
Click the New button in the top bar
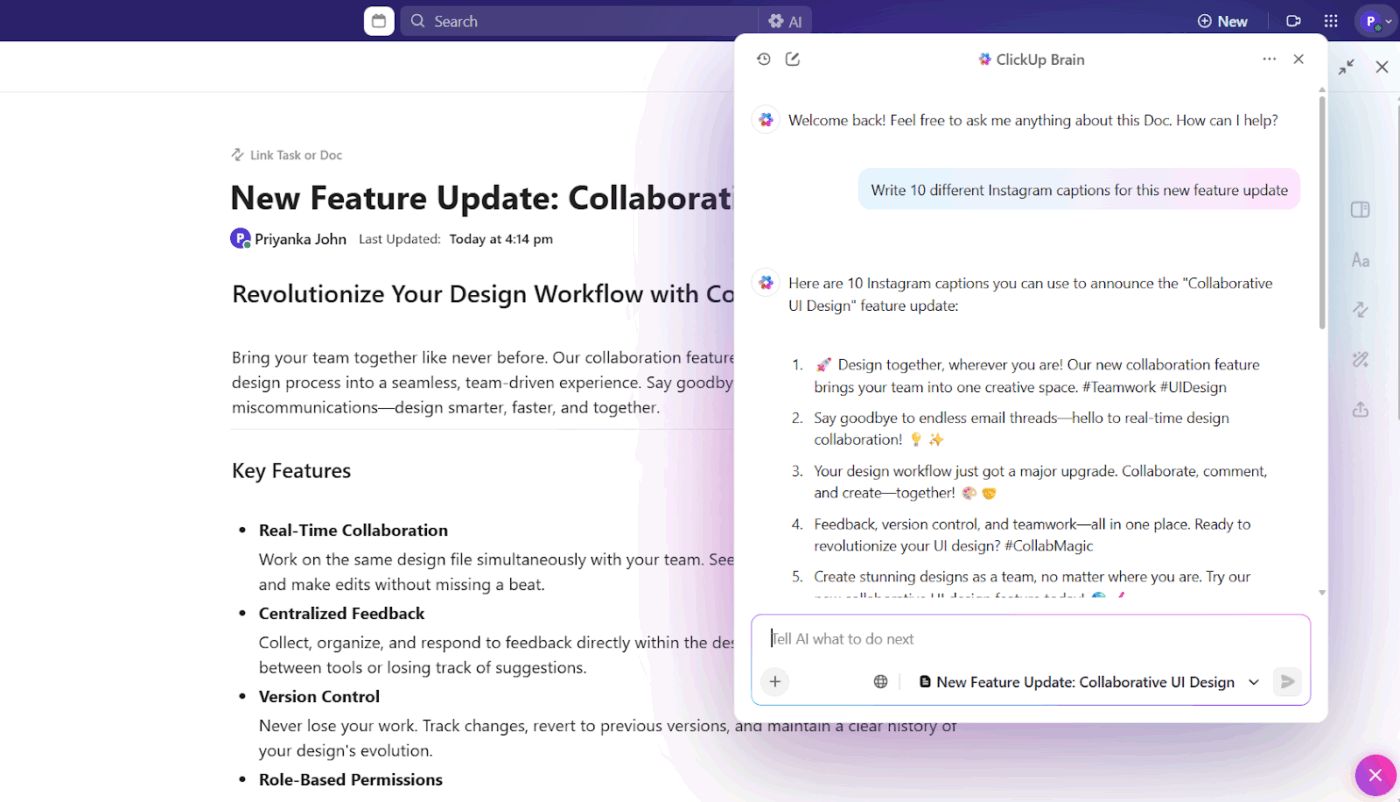click(x=1222, y=20)
